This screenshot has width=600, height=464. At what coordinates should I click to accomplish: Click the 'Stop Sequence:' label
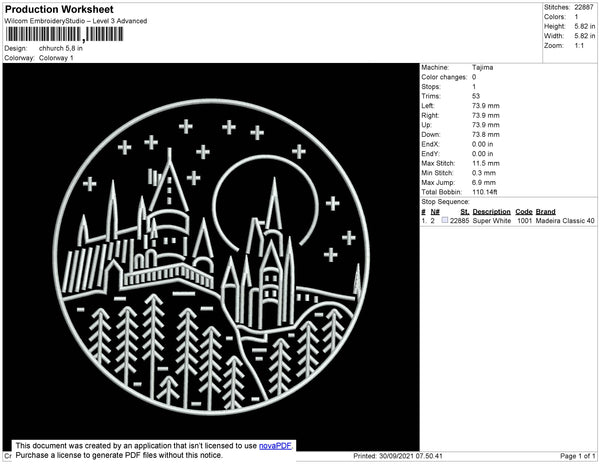(x=445, y=202)
